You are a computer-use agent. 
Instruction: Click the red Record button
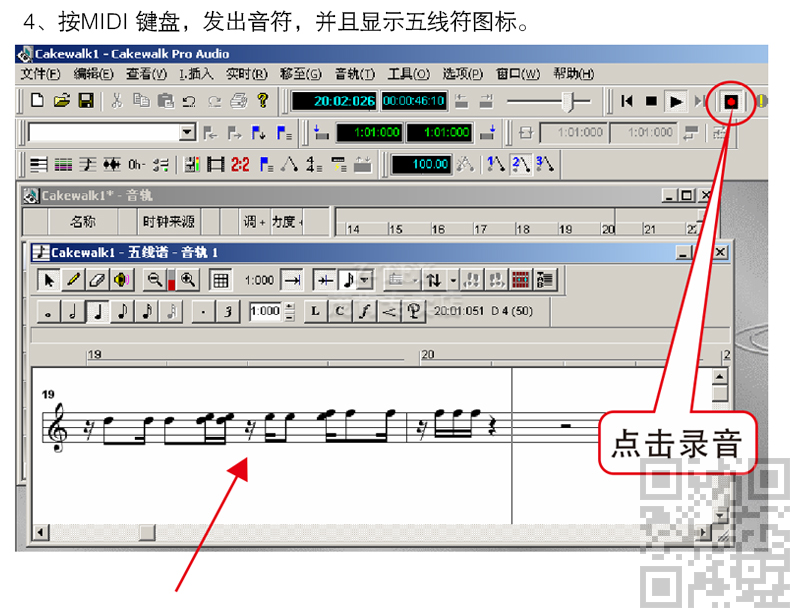tap(731, 102)
